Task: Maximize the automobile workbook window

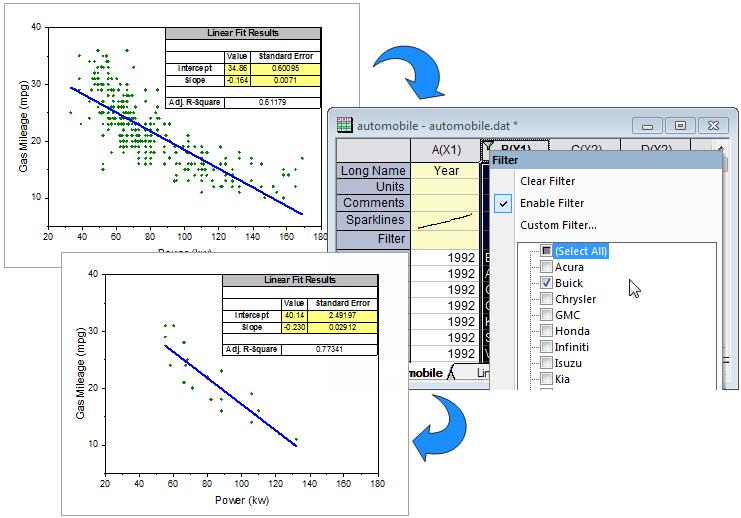Action: click(x=680, y=125)
